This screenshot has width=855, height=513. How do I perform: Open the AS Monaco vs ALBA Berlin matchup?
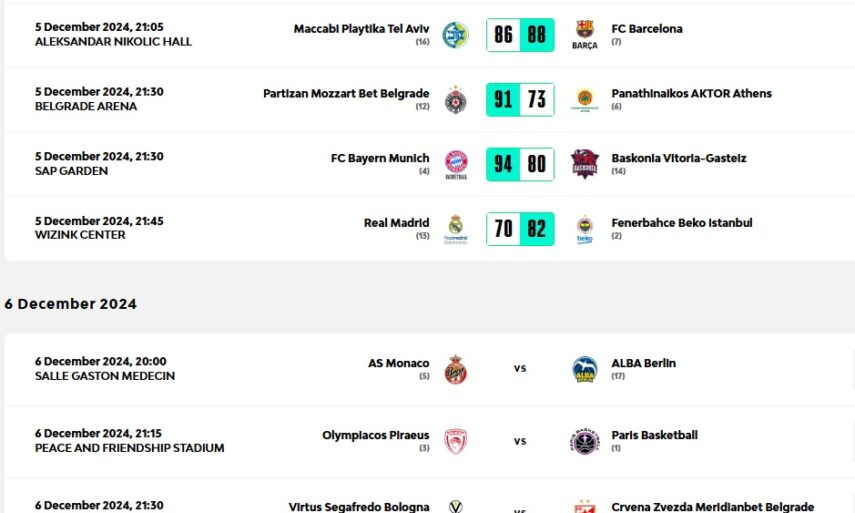pos(520,369)
